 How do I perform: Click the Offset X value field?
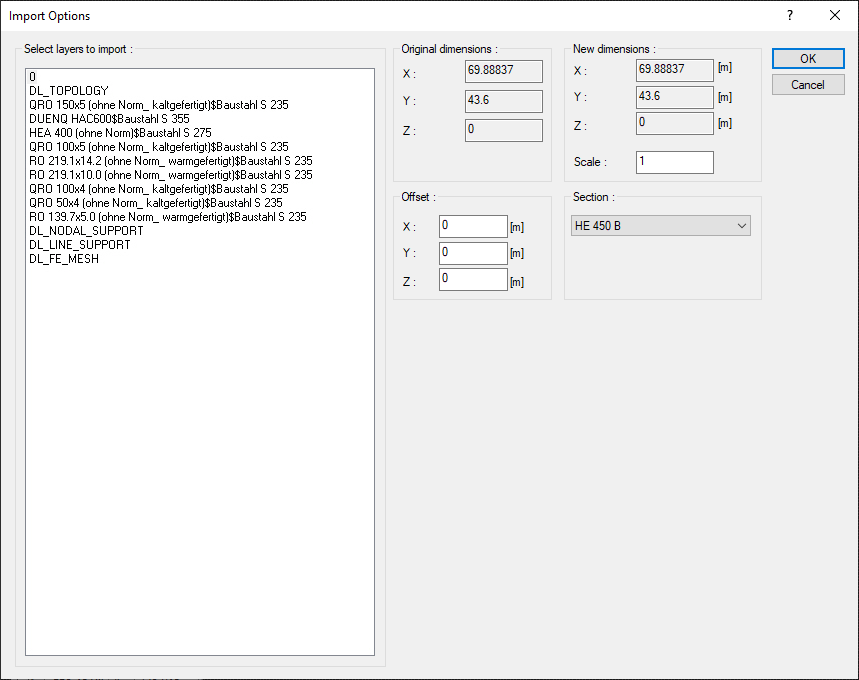click(x=473, y=226)
